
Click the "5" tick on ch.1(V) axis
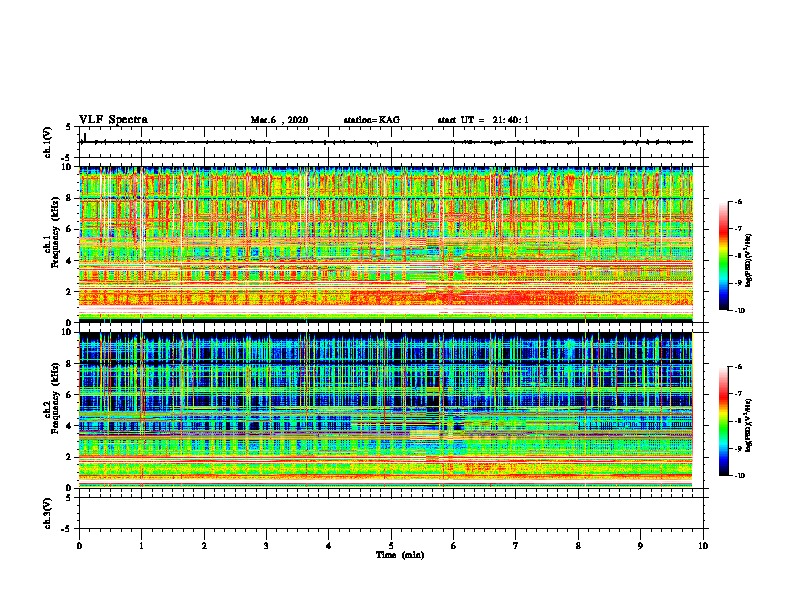[x=70, y=127]
